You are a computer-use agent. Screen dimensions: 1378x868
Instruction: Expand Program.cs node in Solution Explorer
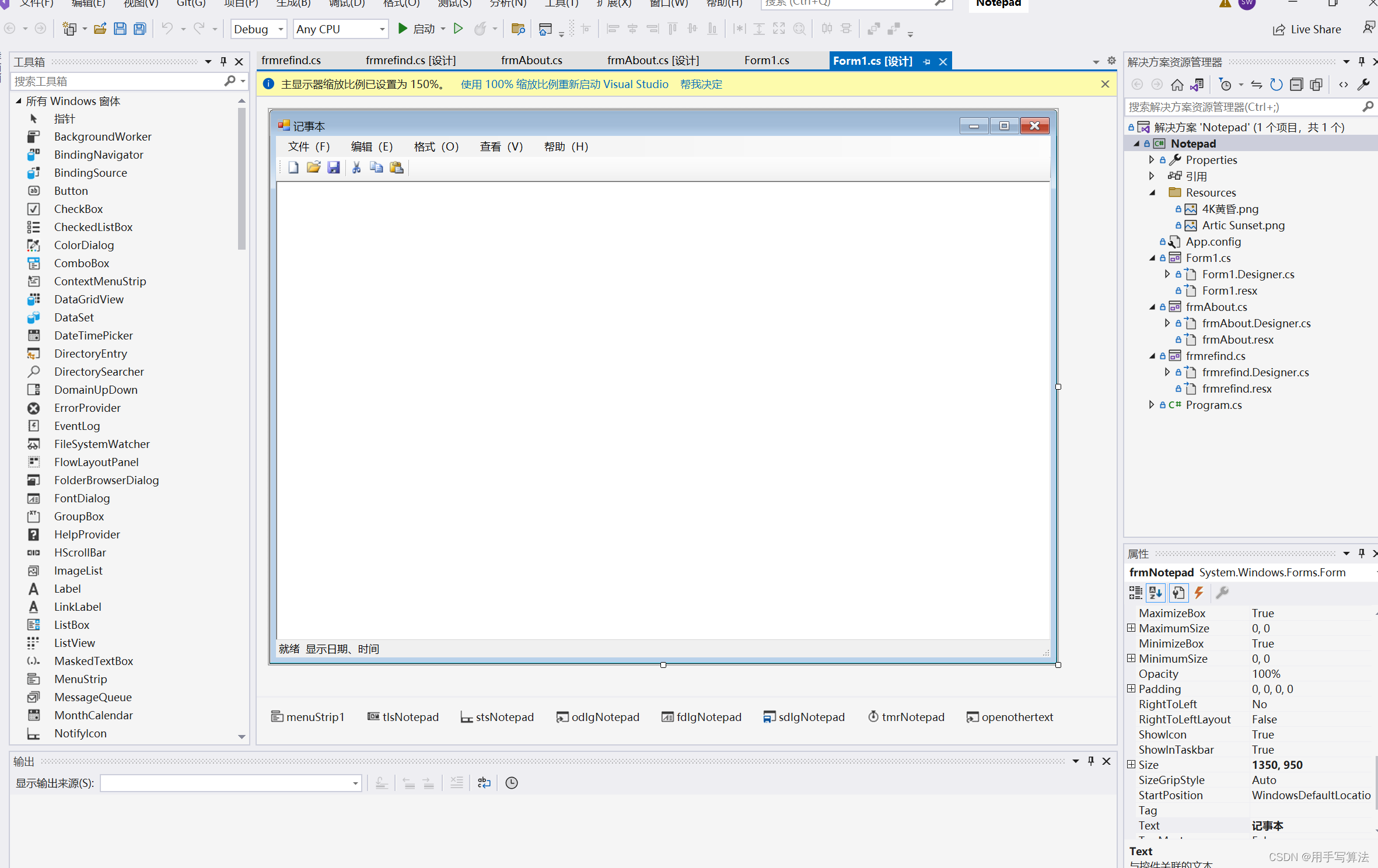pos(1151,404)
